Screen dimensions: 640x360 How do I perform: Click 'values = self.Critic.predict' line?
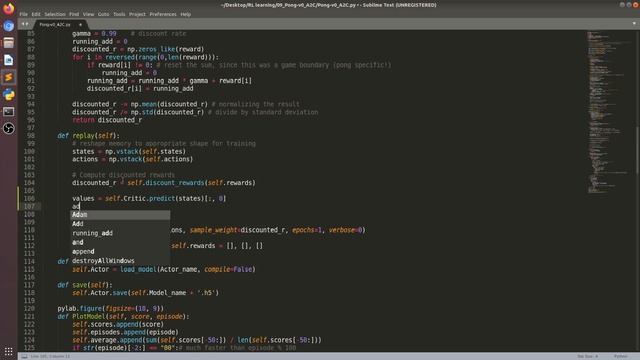(149, 198)
